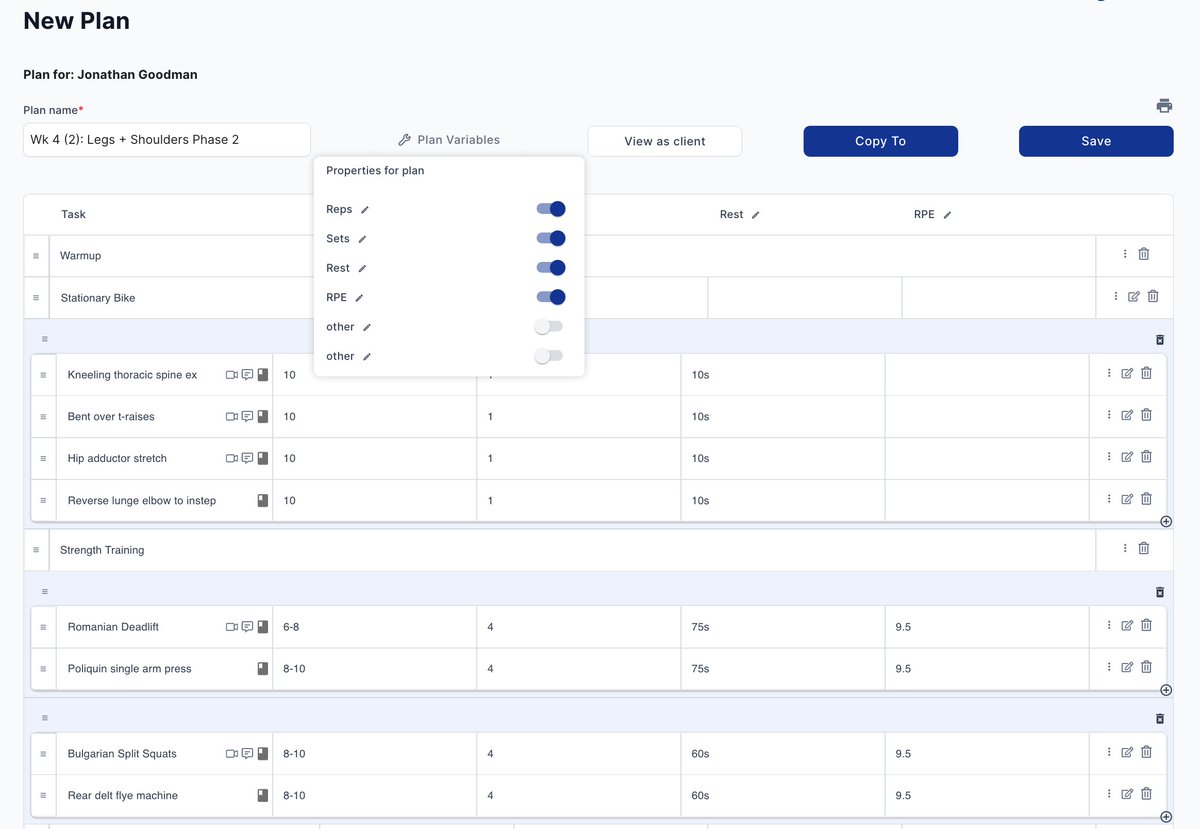Click the Rear delt flye machine task name
This screenshot has width=1200, height=829.
tap(123, 796)
